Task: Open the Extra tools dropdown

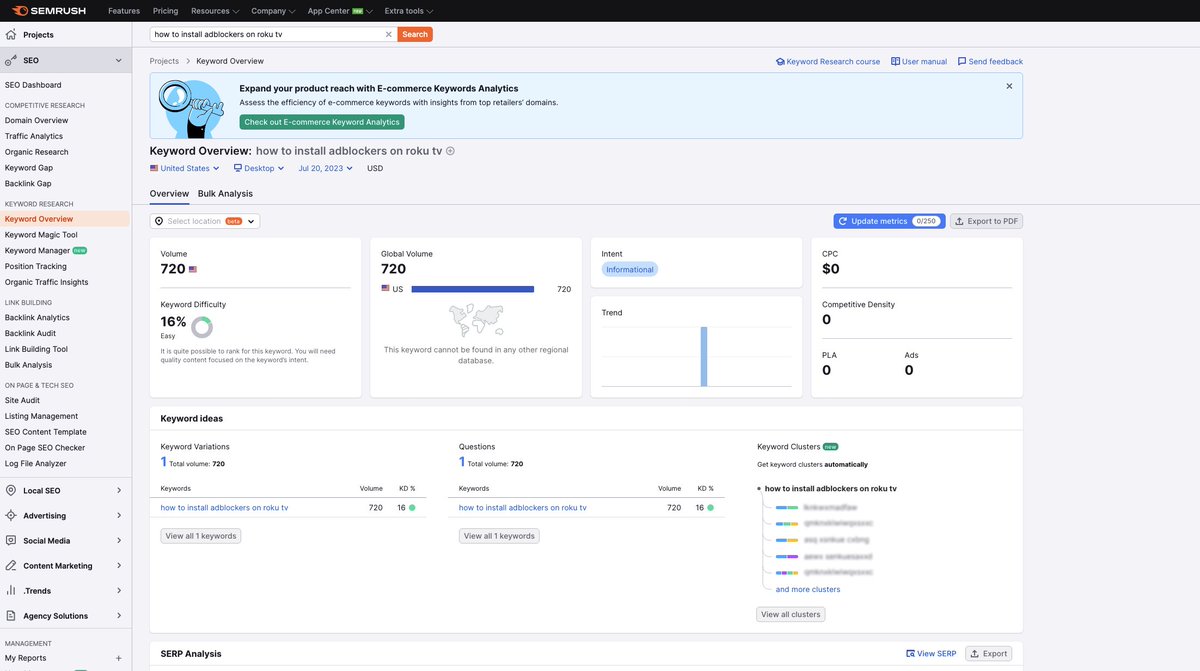Action: coord(409,11)
